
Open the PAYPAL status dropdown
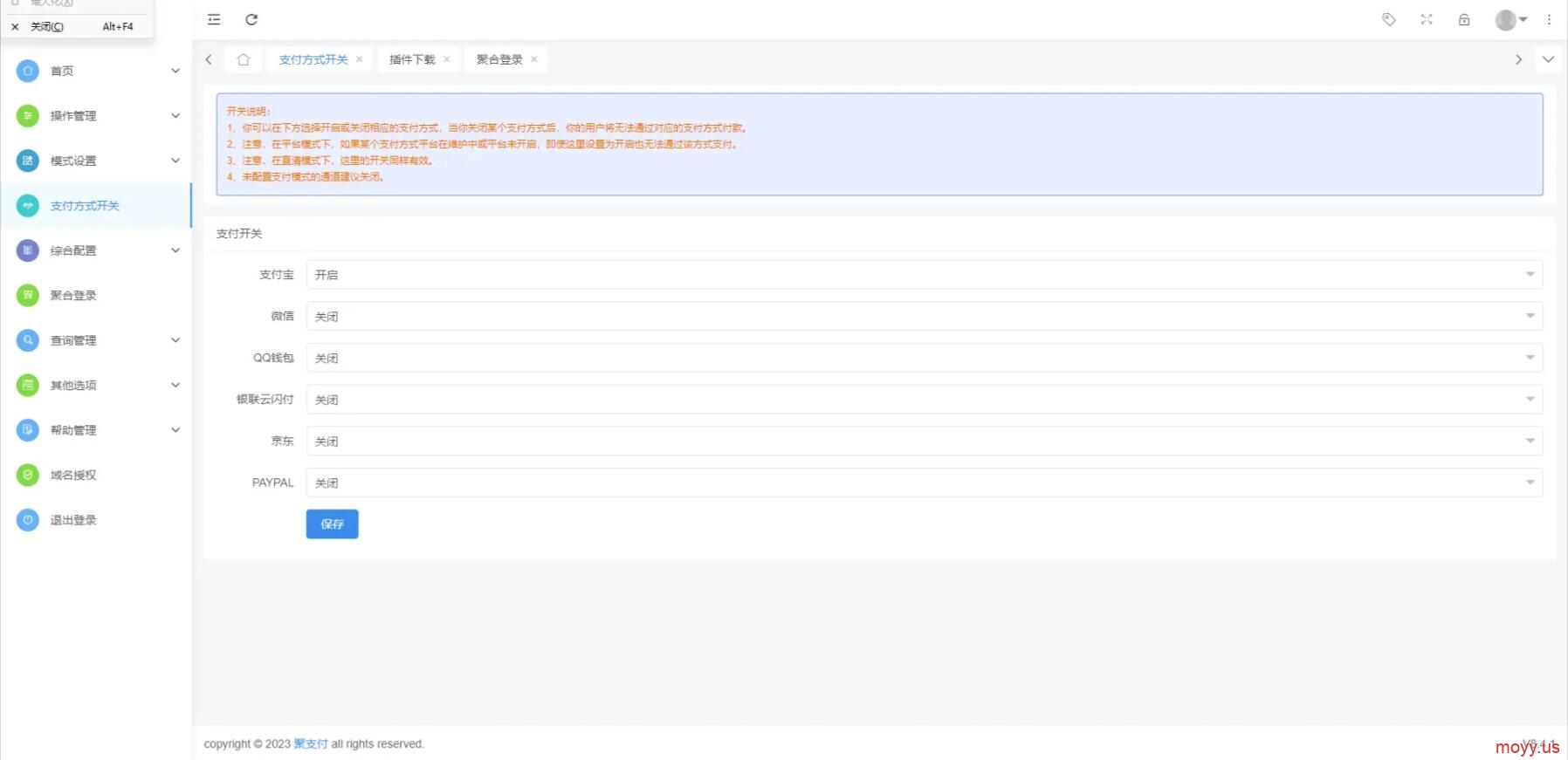tap(925, 483)
